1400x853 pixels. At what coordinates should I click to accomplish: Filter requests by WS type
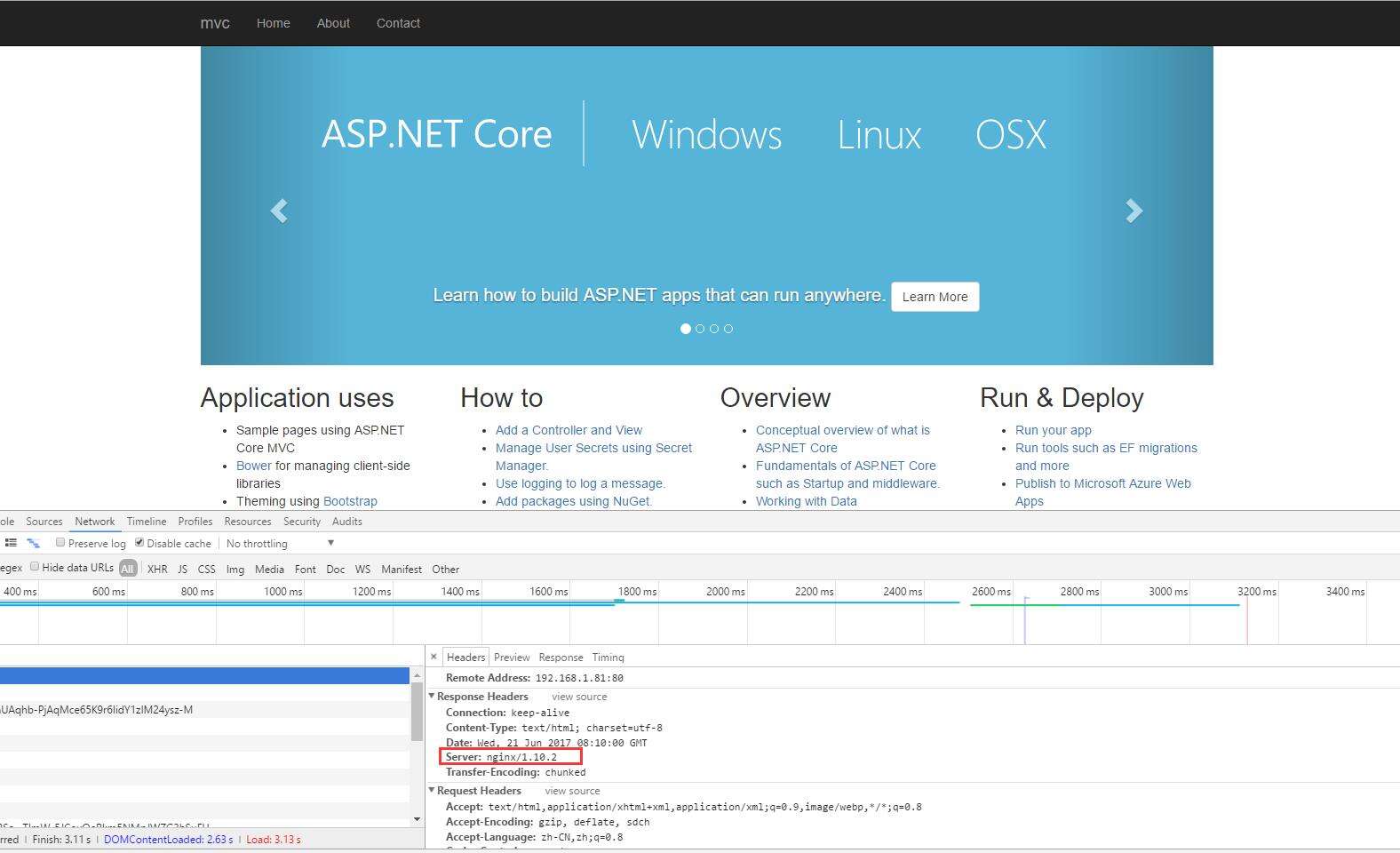[362, 569]
